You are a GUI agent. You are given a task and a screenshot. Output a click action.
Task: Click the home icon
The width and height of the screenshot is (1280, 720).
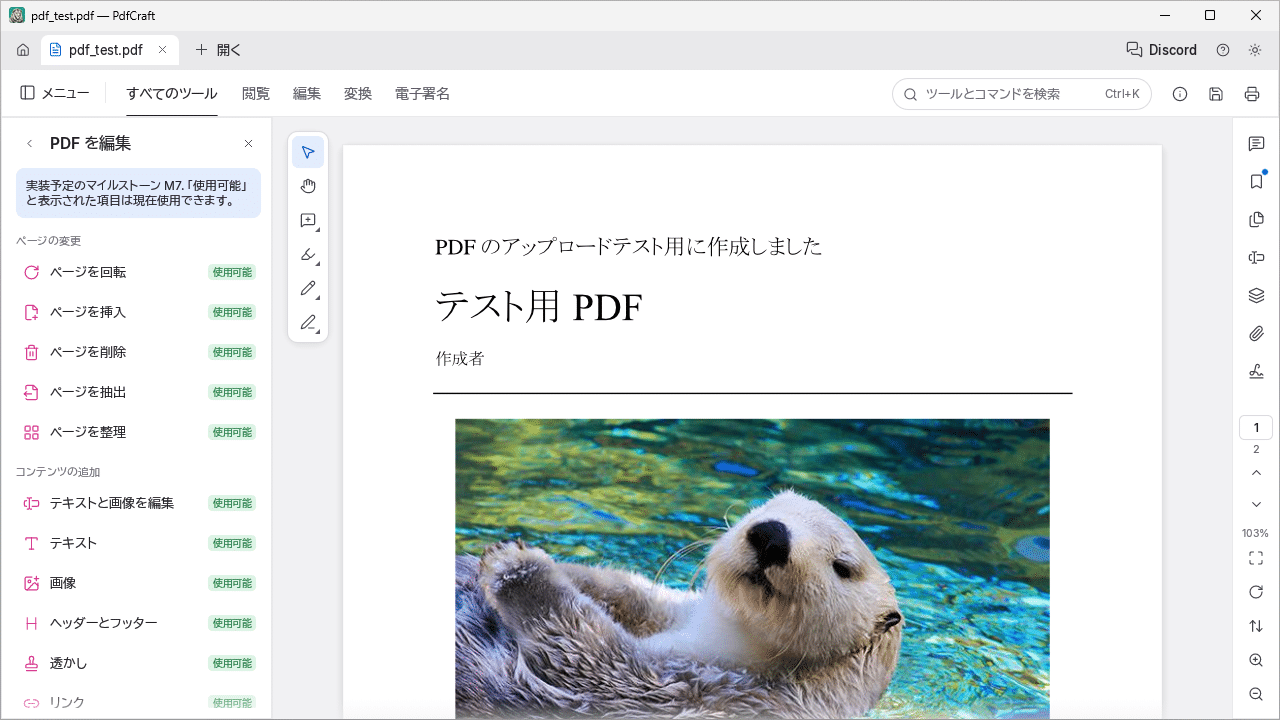pos(23,50)
